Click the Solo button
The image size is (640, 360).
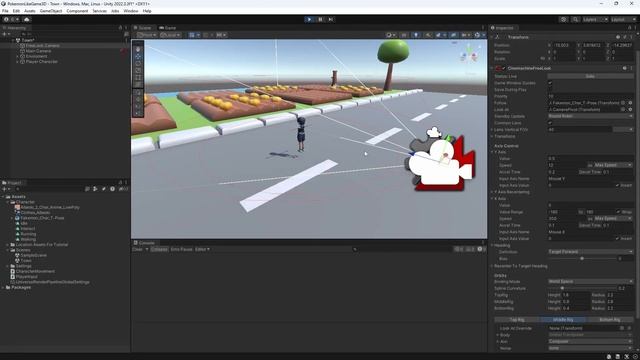pos(590,76)
